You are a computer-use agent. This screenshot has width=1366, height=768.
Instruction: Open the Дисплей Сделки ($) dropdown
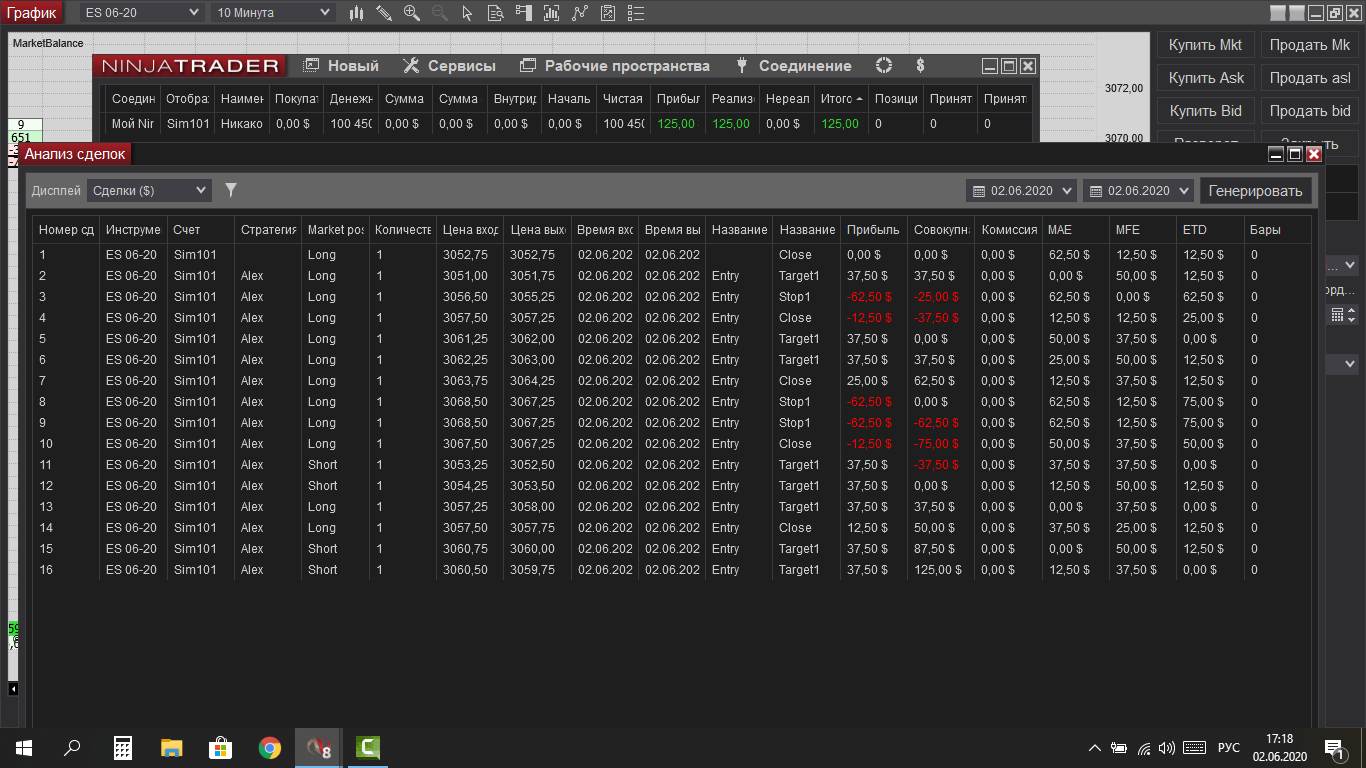(149, 190)
